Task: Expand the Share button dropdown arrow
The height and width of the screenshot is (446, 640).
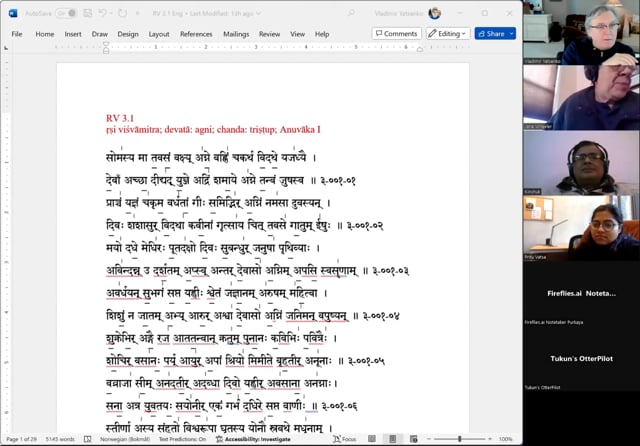Action: click(x=512, y=33)
